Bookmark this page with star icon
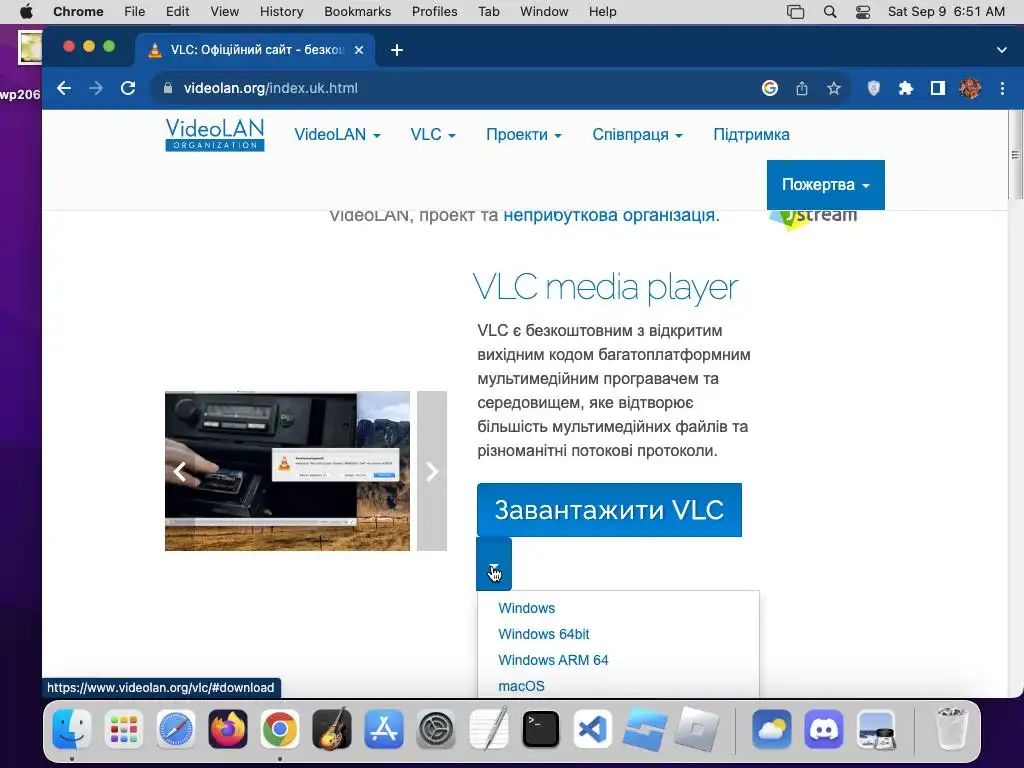The width and height of the screenshot is (1024, 768). click(834, 88)
